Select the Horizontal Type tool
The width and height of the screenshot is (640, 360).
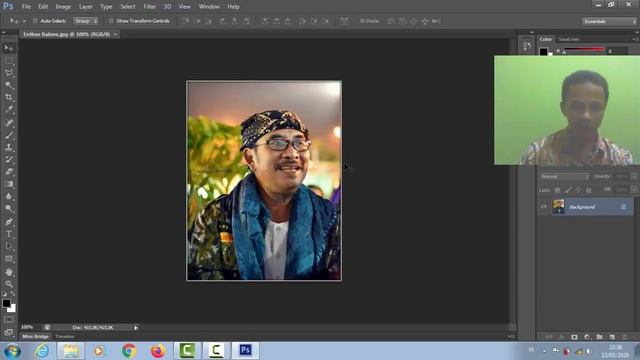pos(9,234)
